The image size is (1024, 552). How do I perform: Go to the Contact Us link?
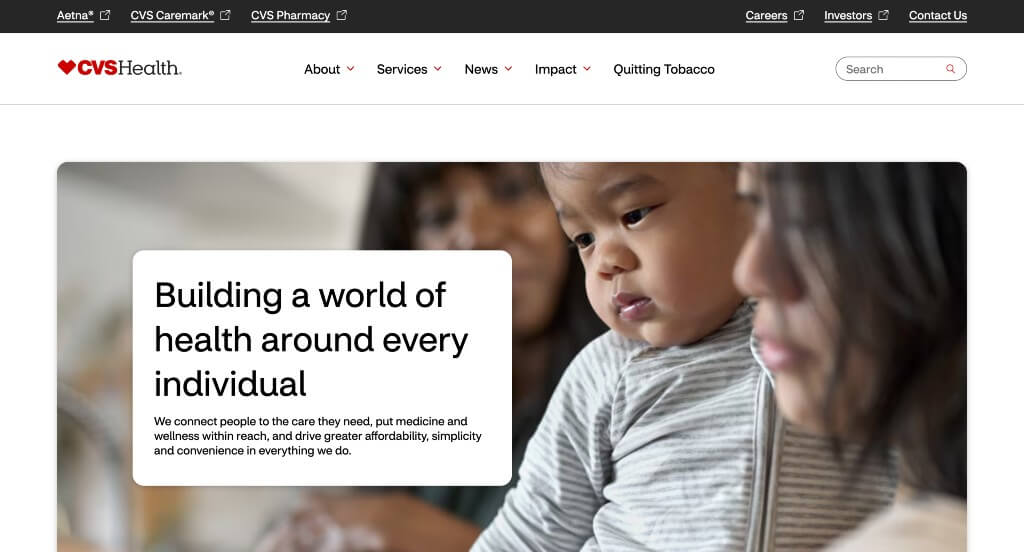click(x=938, y=16)
